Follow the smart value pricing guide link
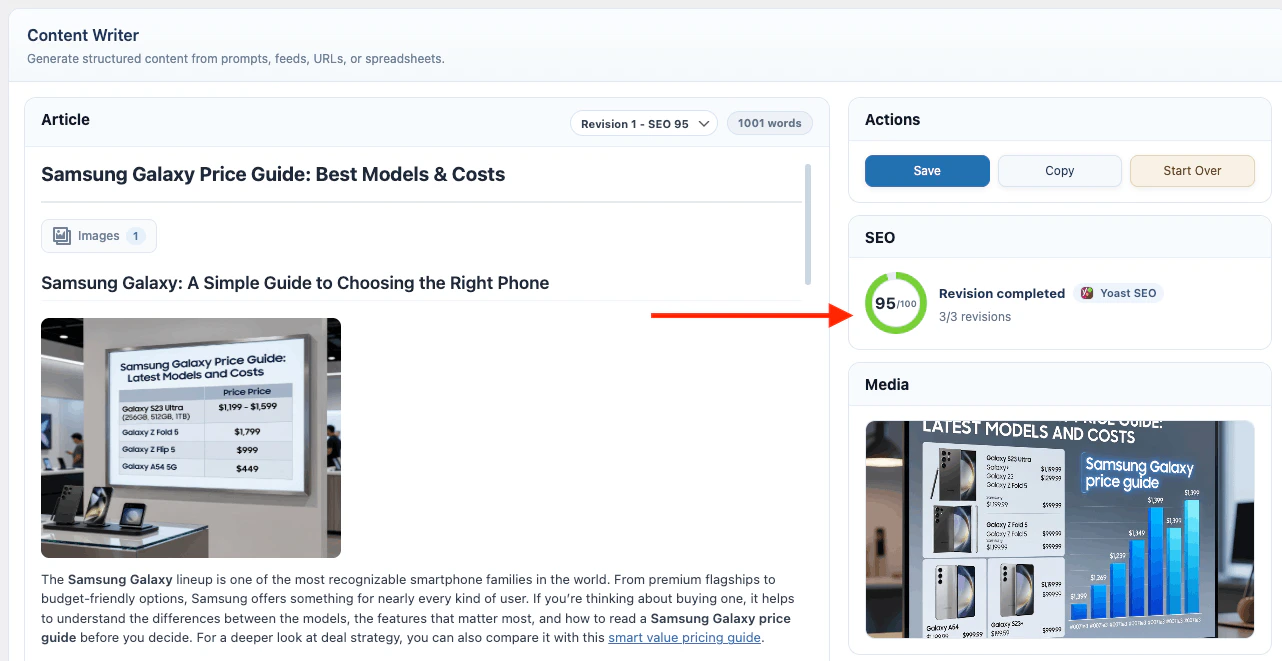Image resolution: width=1282 pixels, height=661 pixels. [685, 638]
